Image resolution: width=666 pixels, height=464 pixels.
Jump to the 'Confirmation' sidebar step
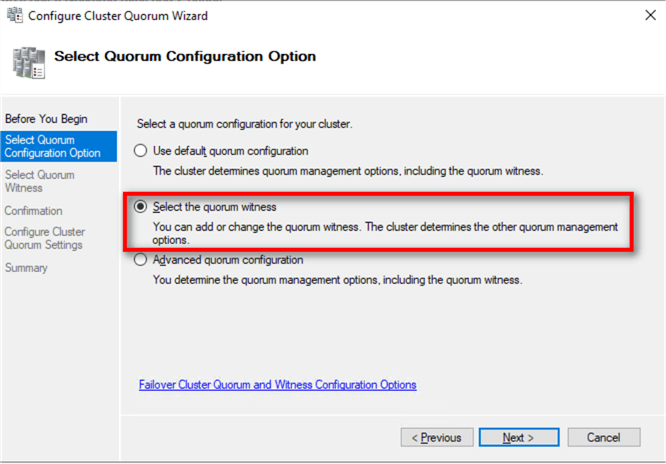pos(33,211)
